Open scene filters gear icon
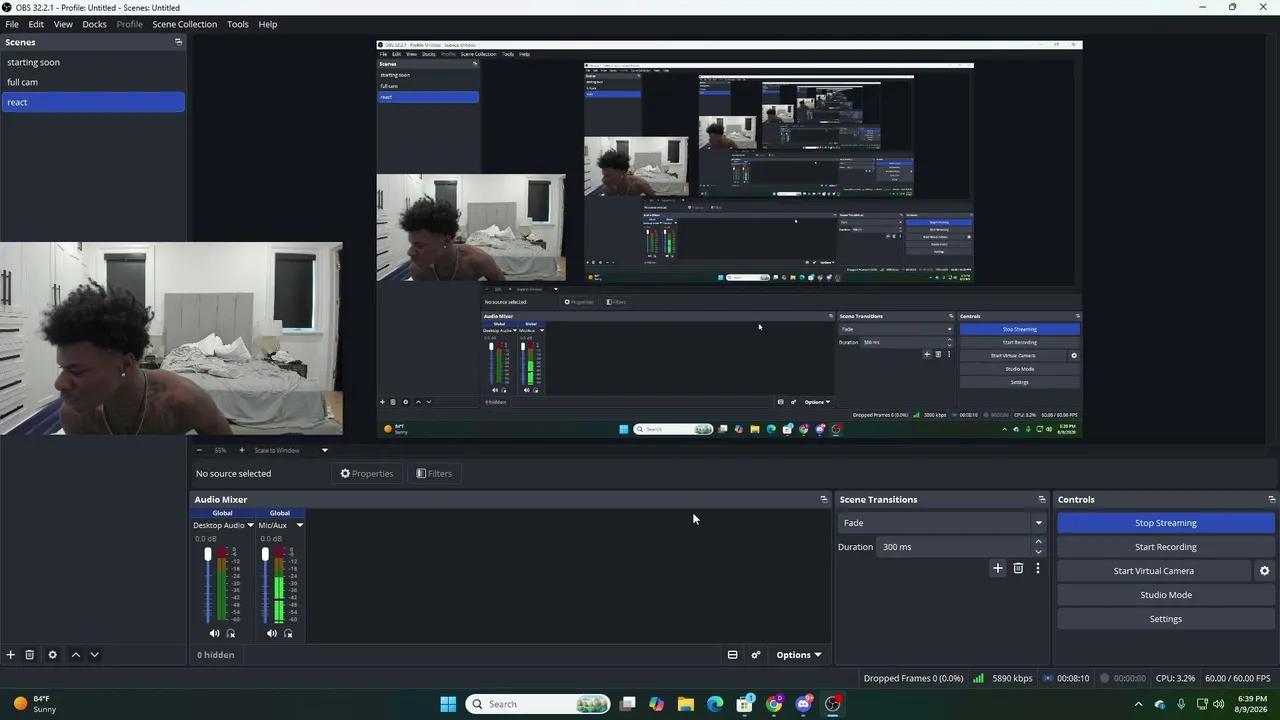The width and height of the screenshot is (1280, 720). [x=52, y=655]
